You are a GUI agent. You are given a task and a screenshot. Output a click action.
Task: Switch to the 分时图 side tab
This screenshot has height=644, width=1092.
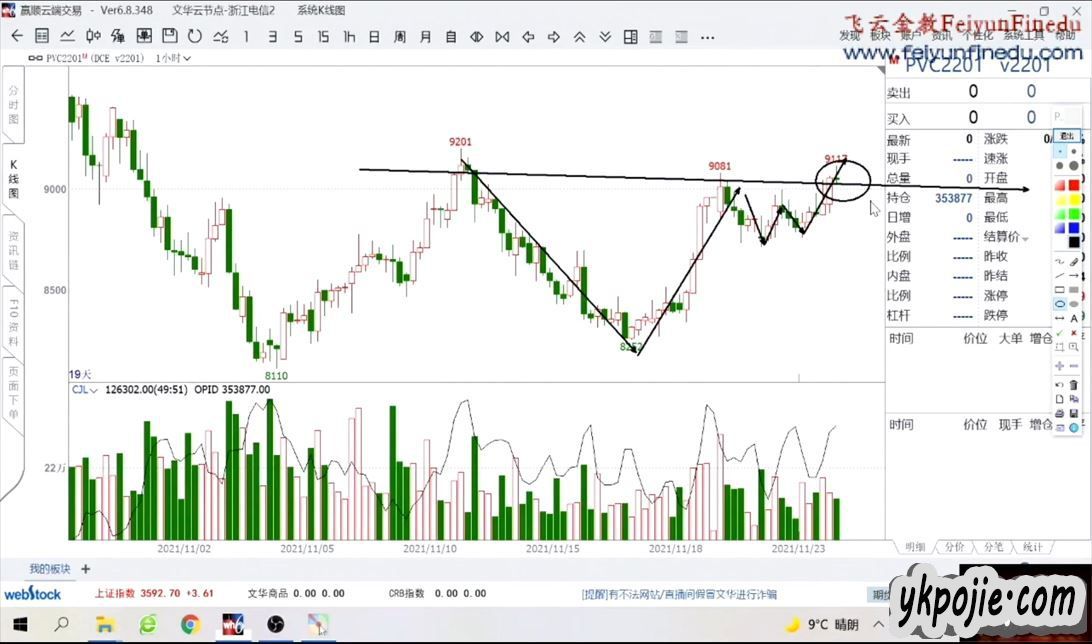(14, 105)
